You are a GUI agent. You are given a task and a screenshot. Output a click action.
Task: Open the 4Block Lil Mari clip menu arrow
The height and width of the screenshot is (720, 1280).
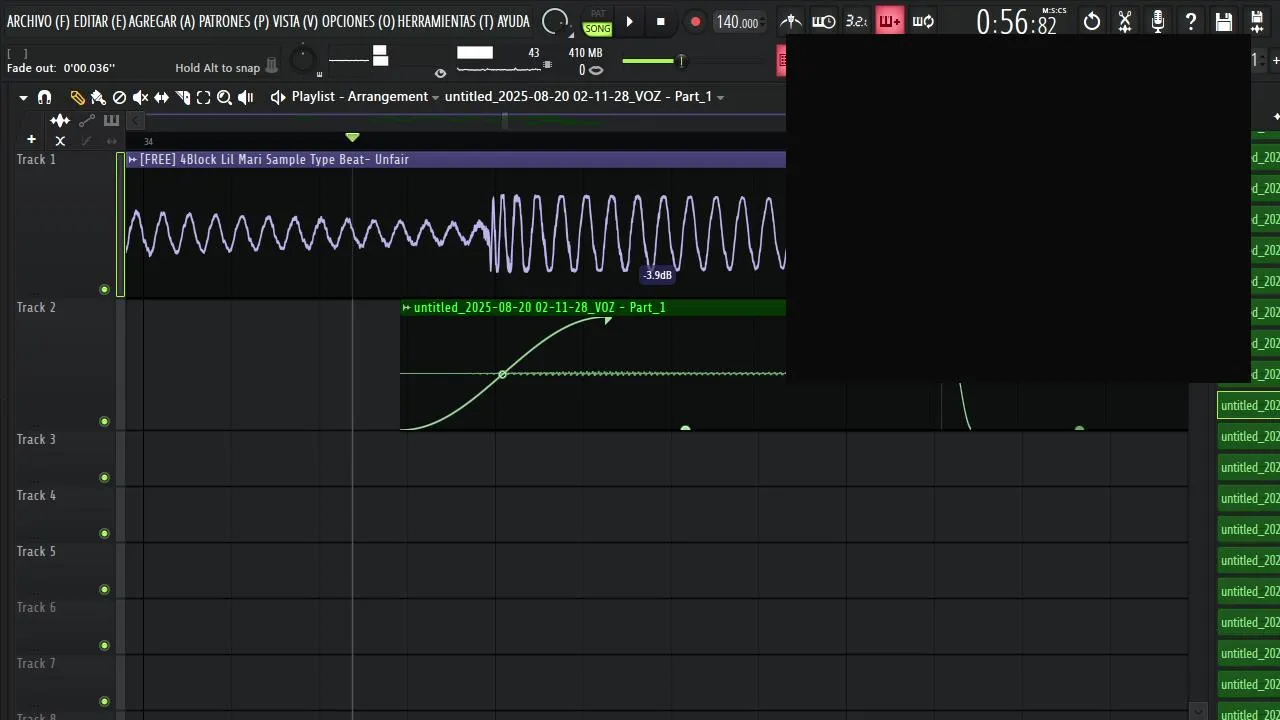coord(133,160)
